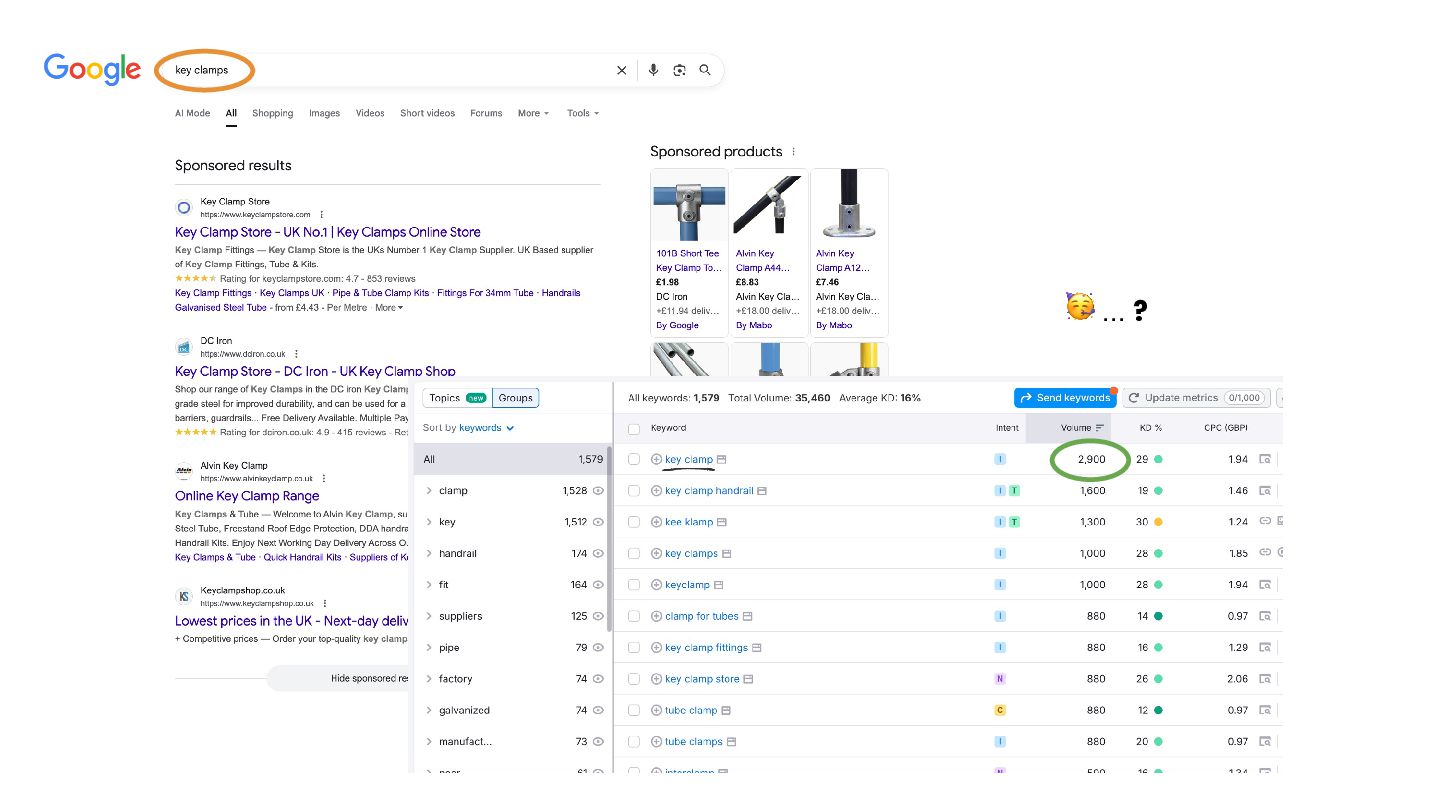
Task: Open 'Key Clamp Store - UK No.1' result link
Action: [327, 232]
